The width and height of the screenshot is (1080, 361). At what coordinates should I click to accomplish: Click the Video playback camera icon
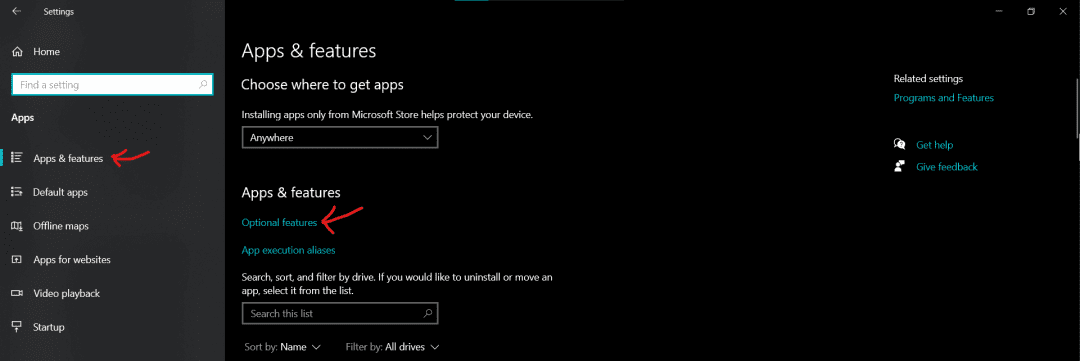tap(18, 293)
